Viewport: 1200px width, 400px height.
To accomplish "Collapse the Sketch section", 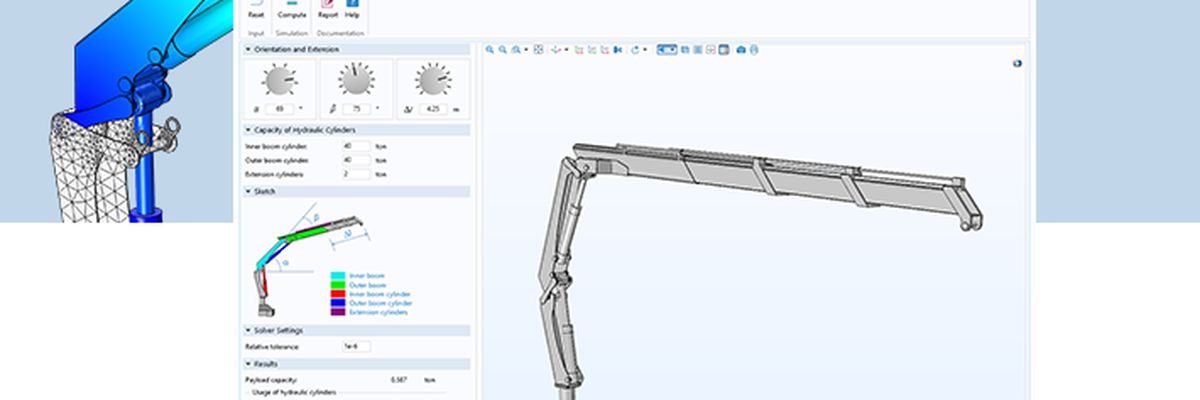I will tap(248, 191).
